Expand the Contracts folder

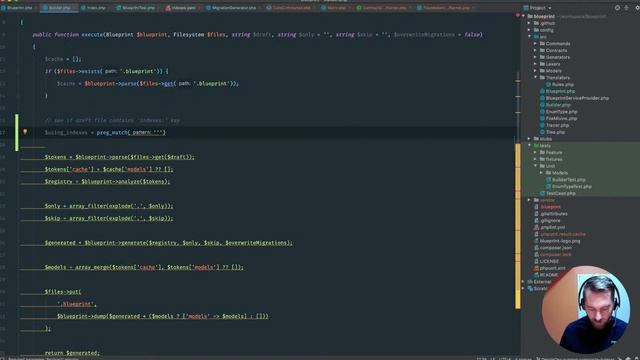pyautogui.click(x=536, y=50)
